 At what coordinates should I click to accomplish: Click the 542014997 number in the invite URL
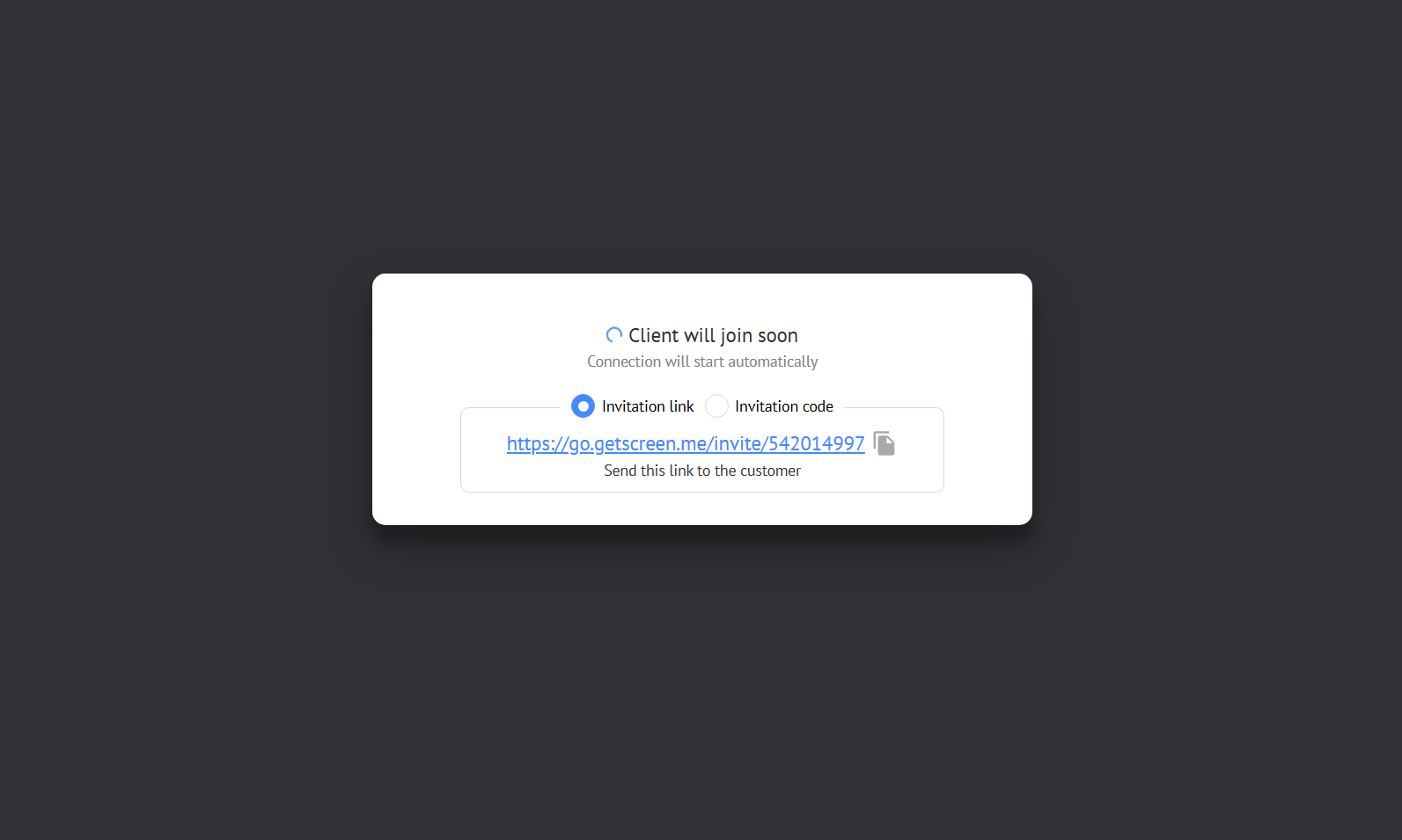pos(816,443)
